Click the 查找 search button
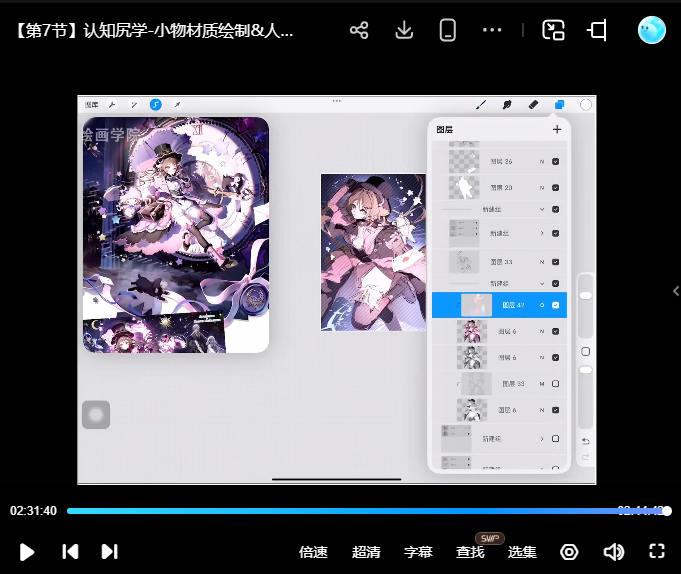The image size is (681, 574). click(470, 552)
